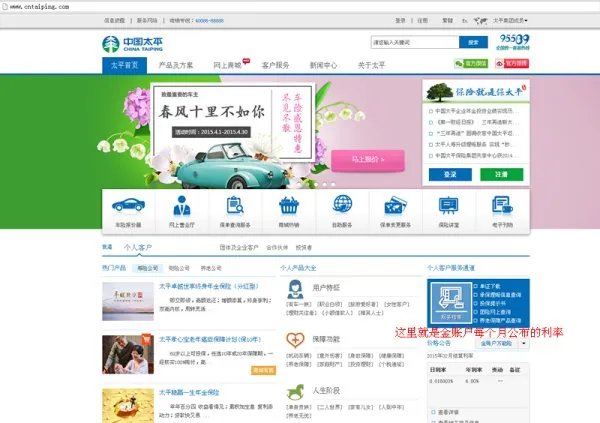Viewport: 600px width, 423px height.
Task: Click the pink 马上报价 button on banner
Action: click(368, 160)
